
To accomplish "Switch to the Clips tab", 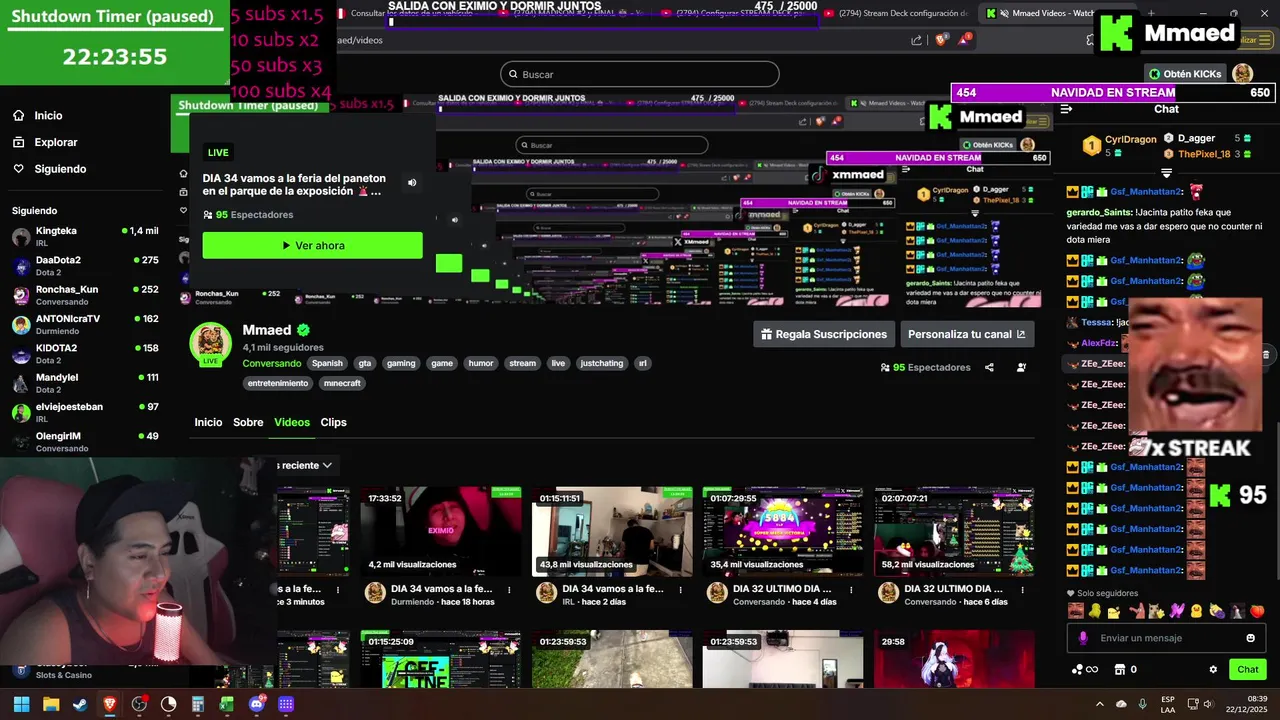I will tap(334, 422).
